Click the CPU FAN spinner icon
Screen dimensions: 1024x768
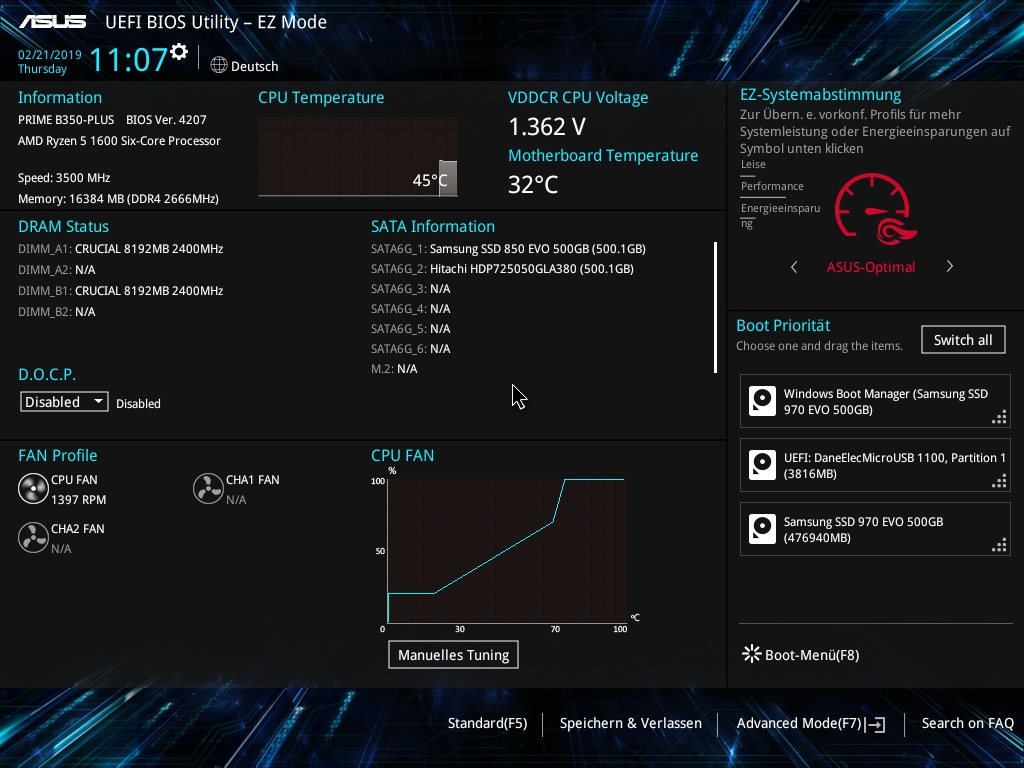click(x=33, y=489)
